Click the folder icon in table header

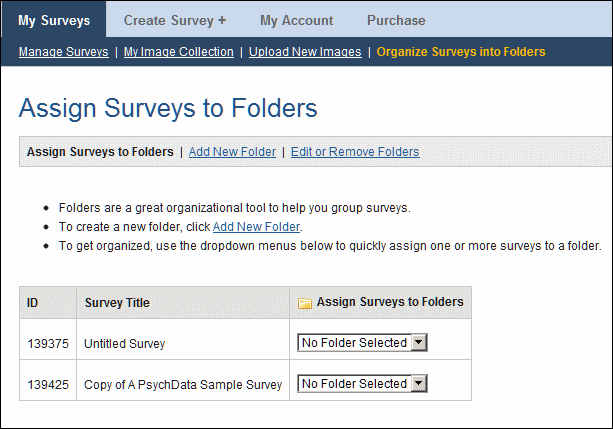click(x=305, y=303)
